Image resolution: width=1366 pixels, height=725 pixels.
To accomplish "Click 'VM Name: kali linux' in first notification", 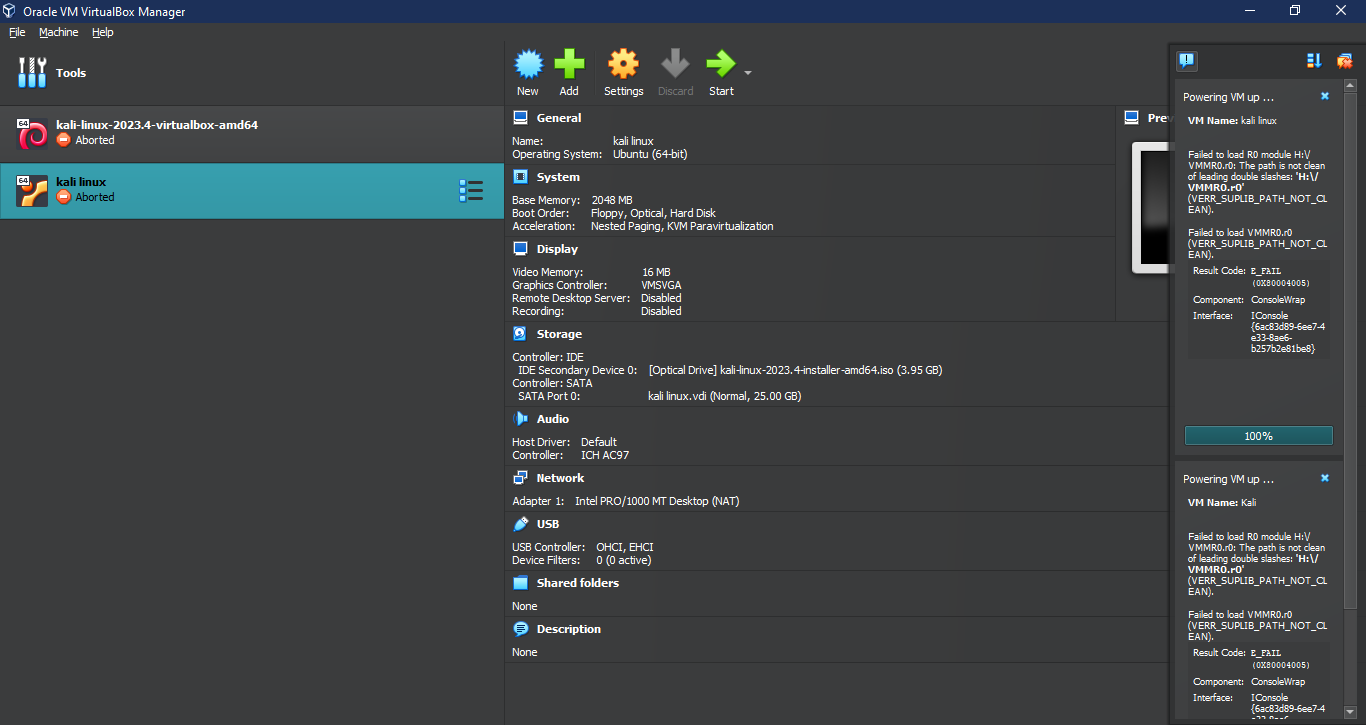I will coord(1232,120).
